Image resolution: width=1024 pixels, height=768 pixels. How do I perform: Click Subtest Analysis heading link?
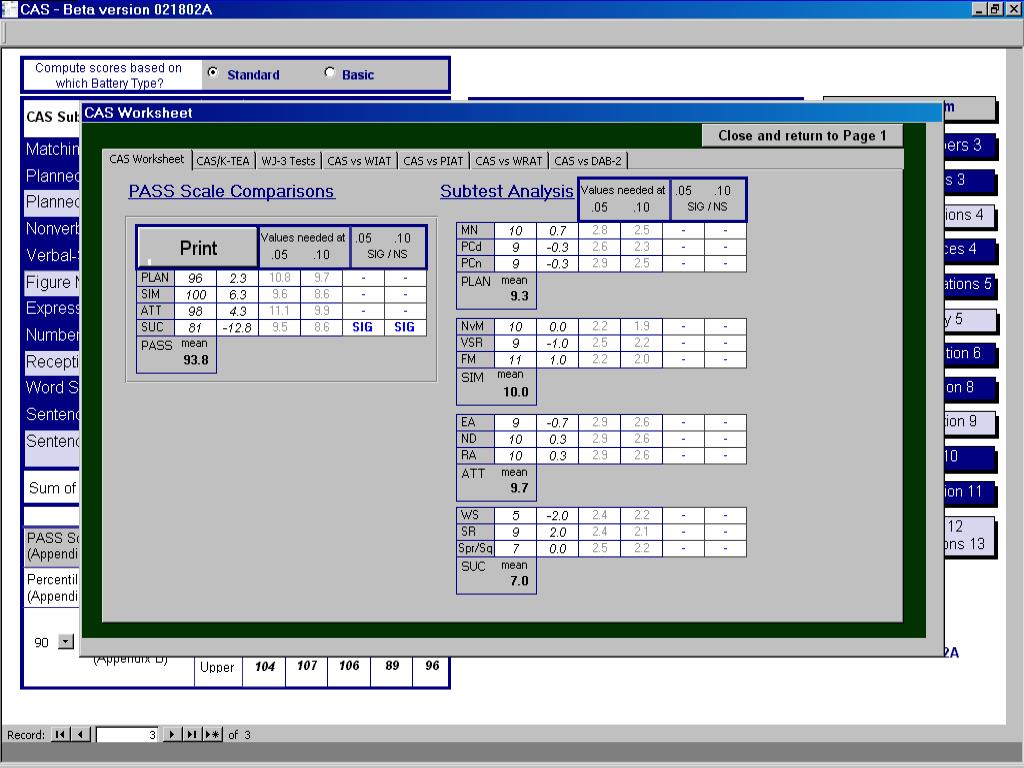pos(507,191)
